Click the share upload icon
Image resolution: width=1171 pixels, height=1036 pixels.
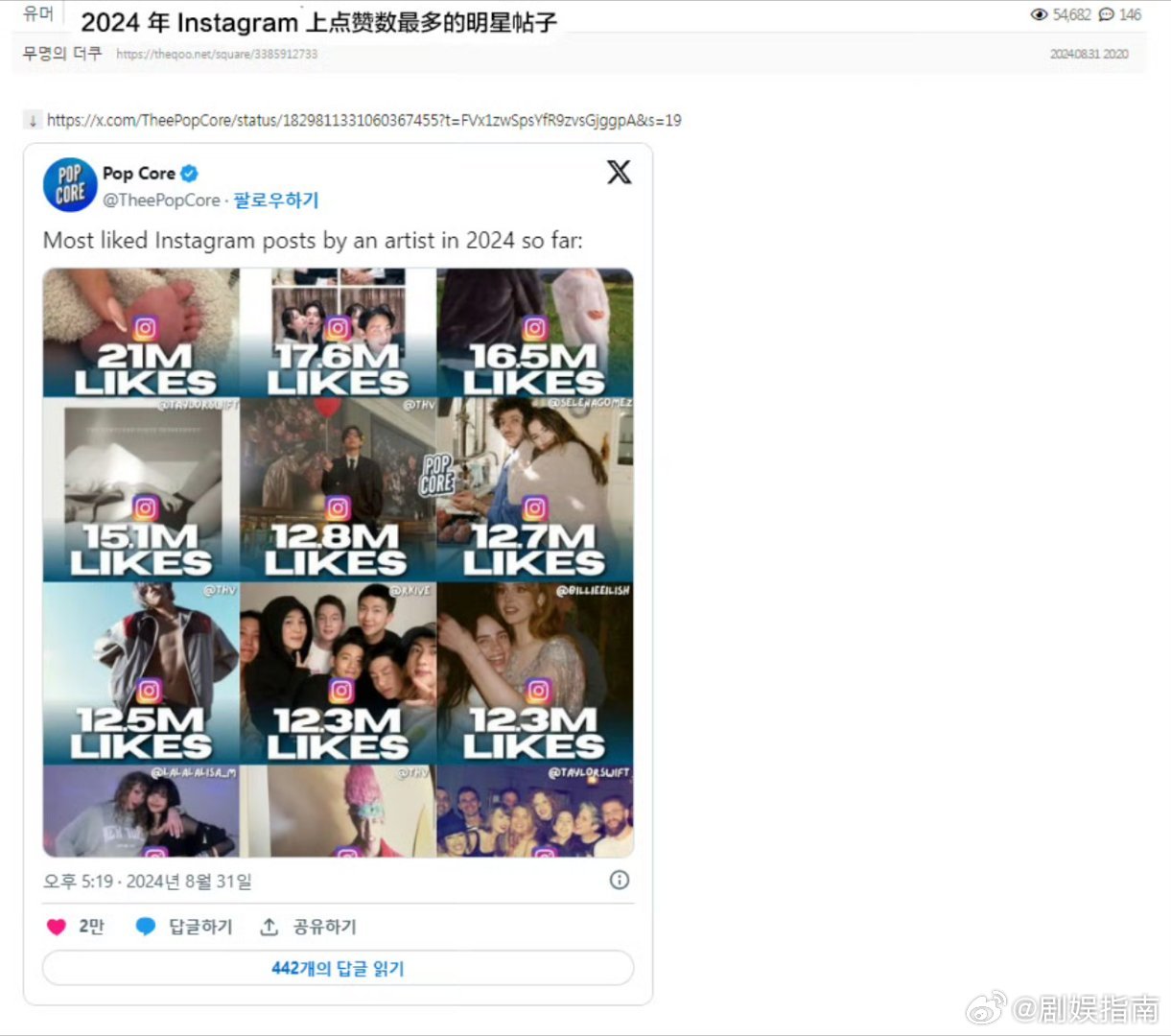[269, 927]
